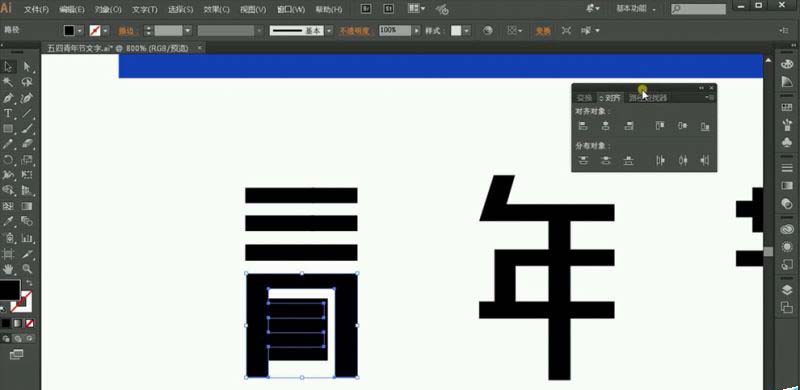
Task: Select the Pencil tool
Action: (8, 144)
